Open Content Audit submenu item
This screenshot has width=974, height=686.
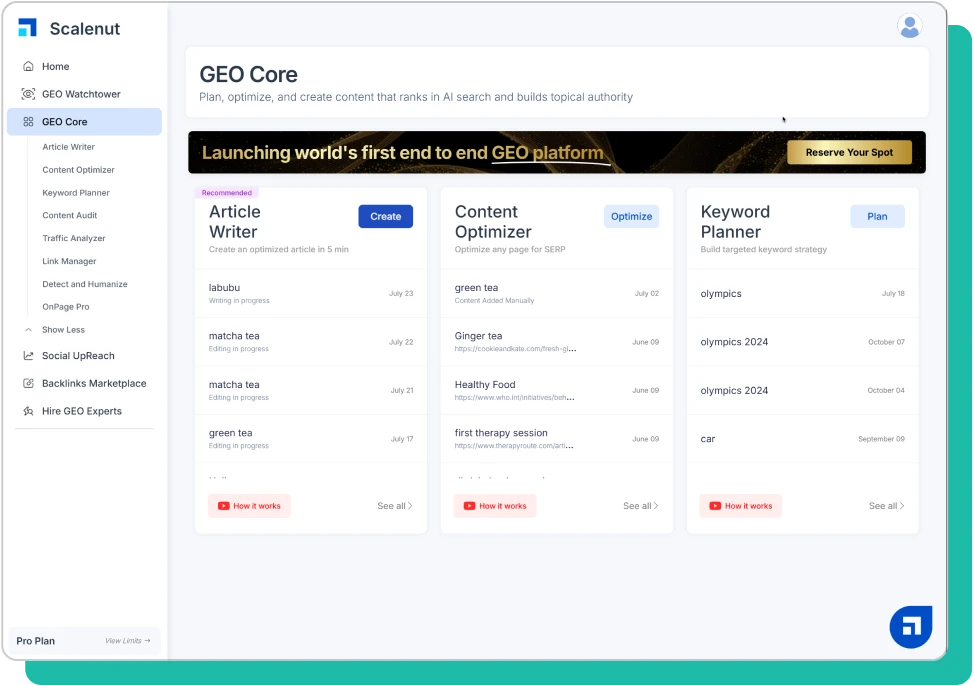point(70,215)
